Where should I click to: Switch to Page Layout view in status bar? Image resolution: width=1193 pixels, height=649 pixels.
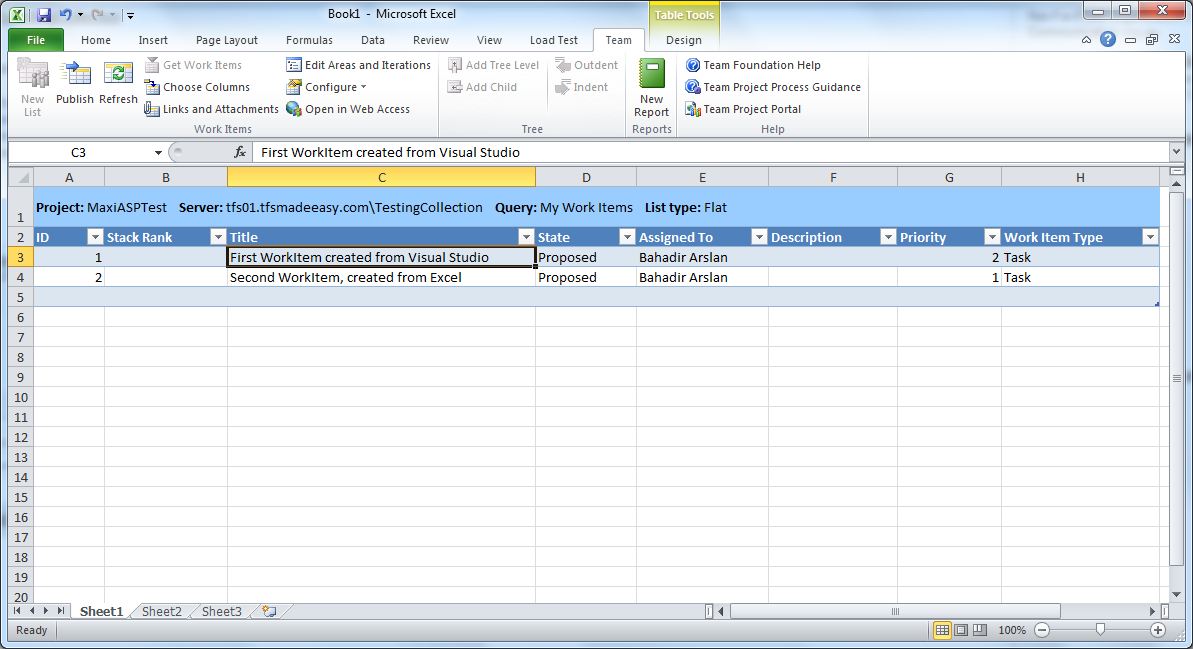click(961, 630)
